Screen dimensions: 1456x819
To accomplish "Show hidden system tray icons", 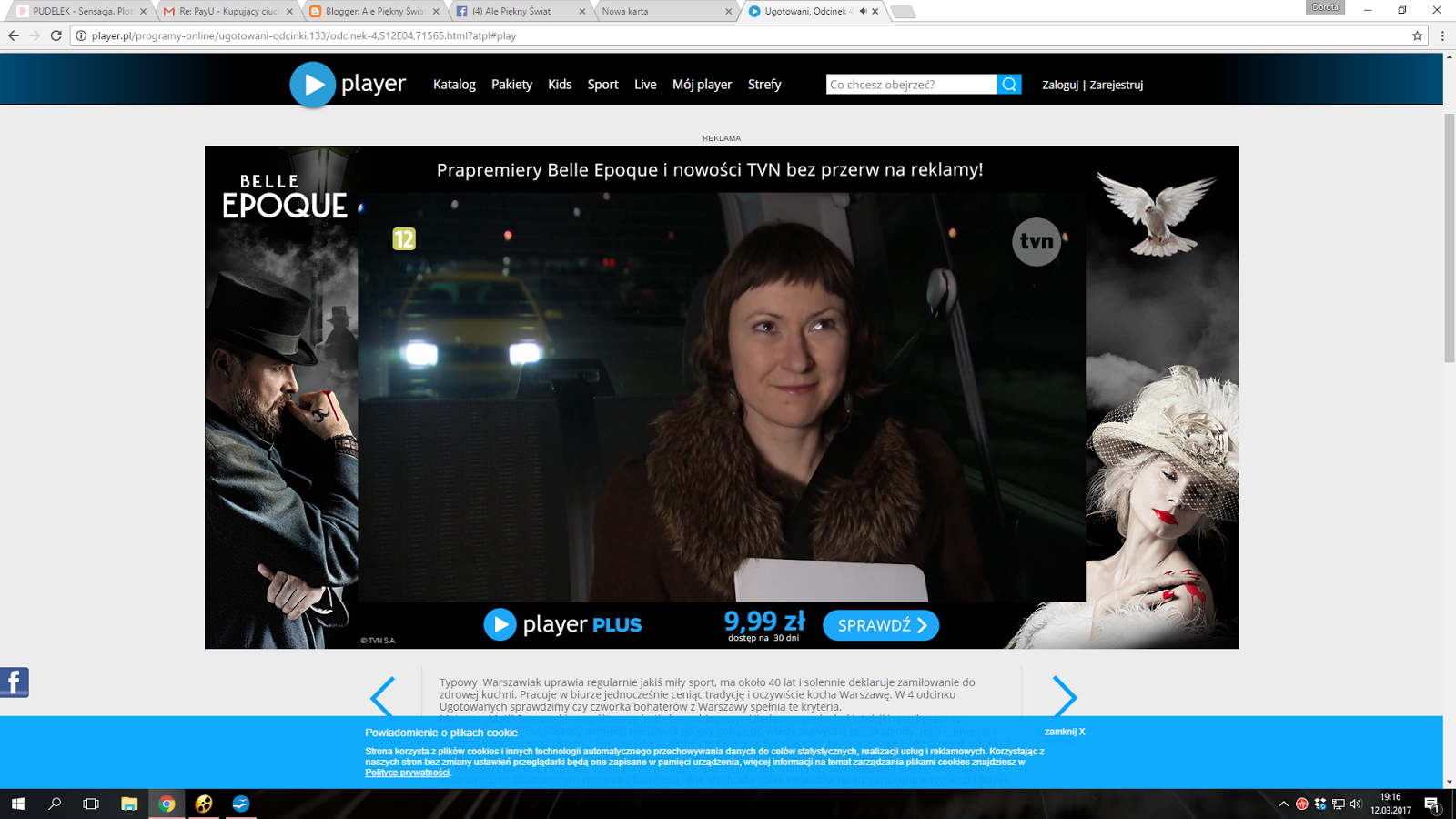I will [1284, 804].
